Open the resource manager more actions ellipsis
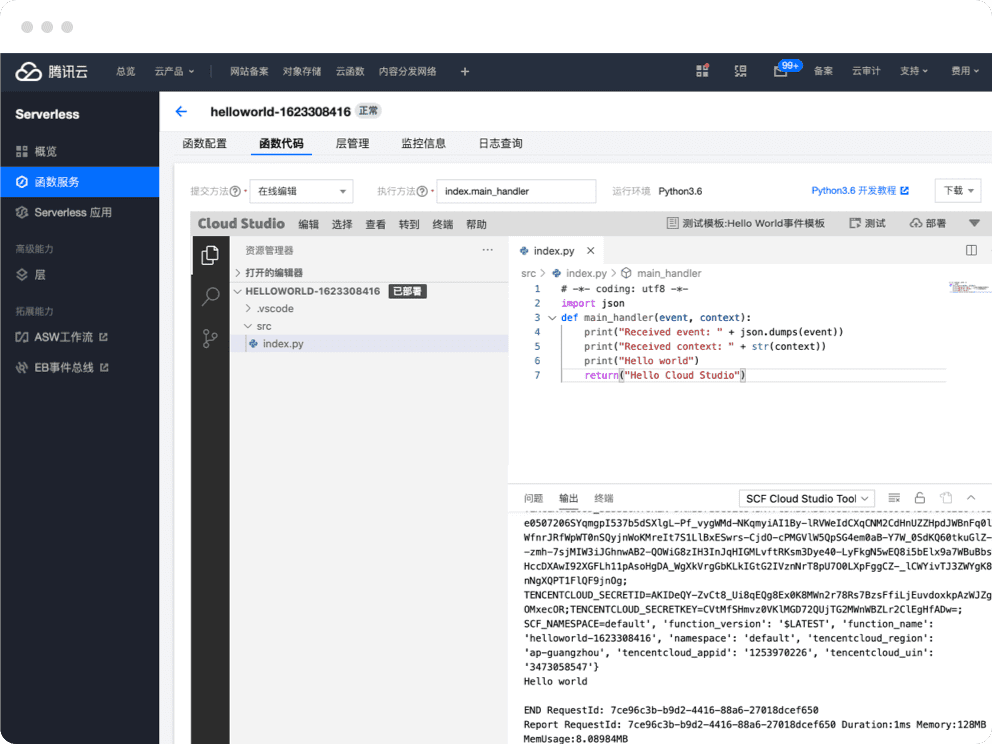 (487, 250)
